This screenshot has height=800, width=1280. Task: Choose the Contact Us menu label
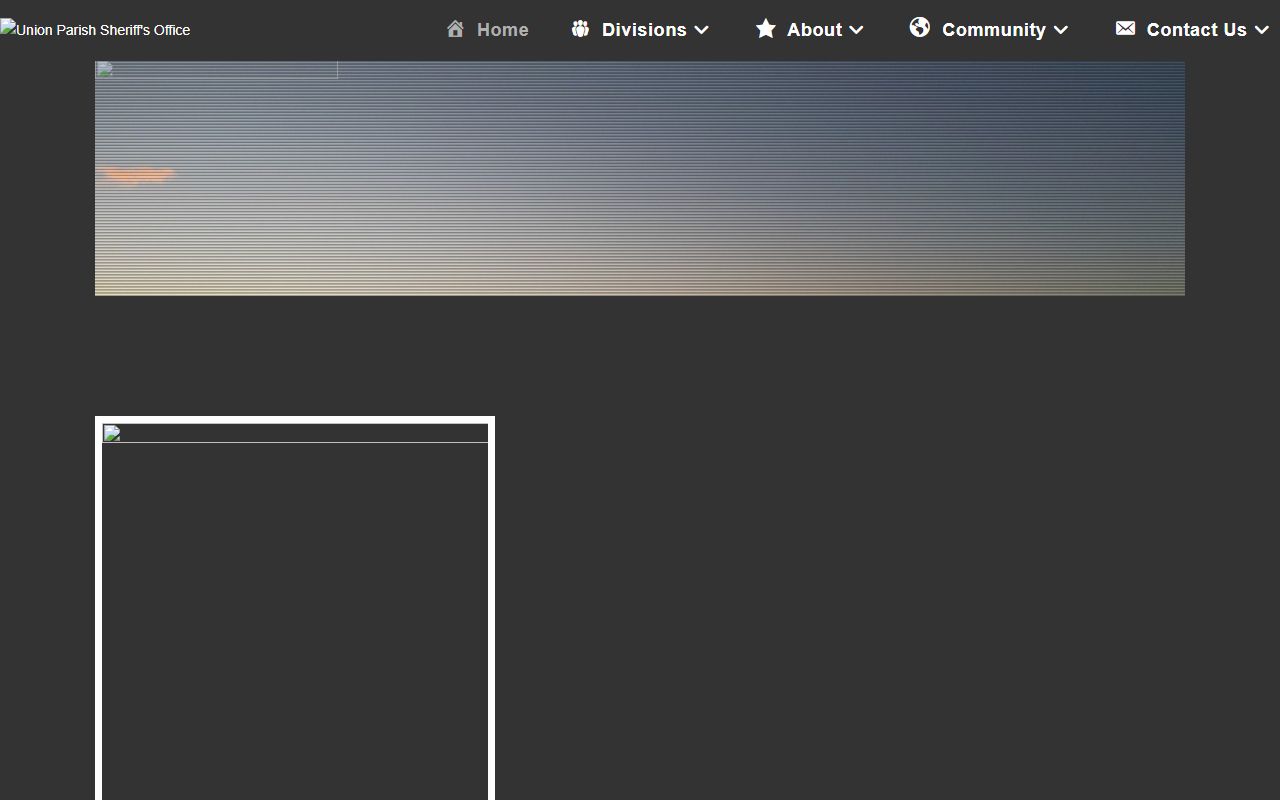1196,30
